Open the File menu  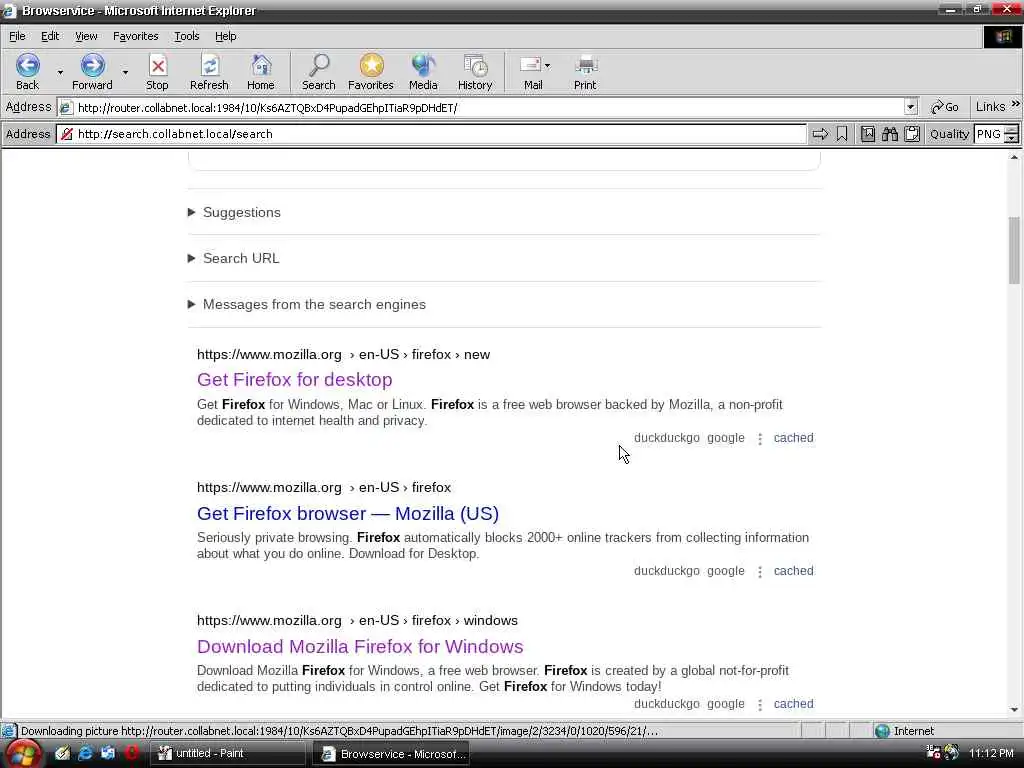[17, 37]
